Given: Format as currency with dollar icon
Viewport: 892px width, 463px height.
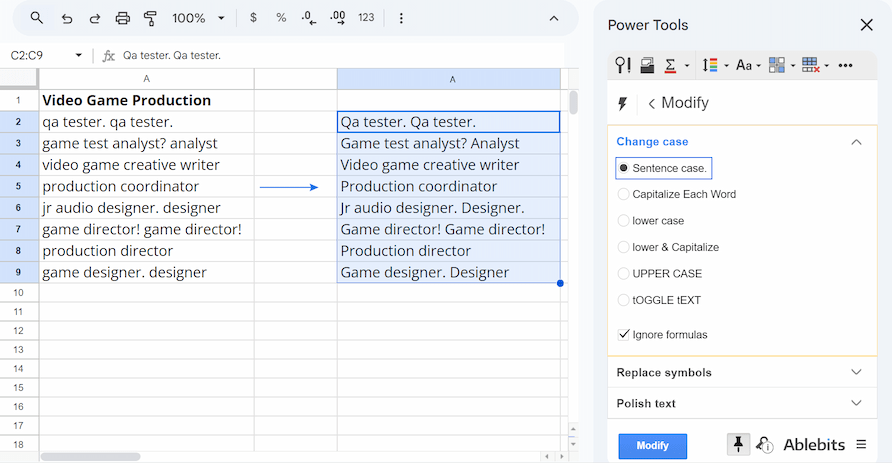Looking at the screenshot, I should (x=253, y=18).
